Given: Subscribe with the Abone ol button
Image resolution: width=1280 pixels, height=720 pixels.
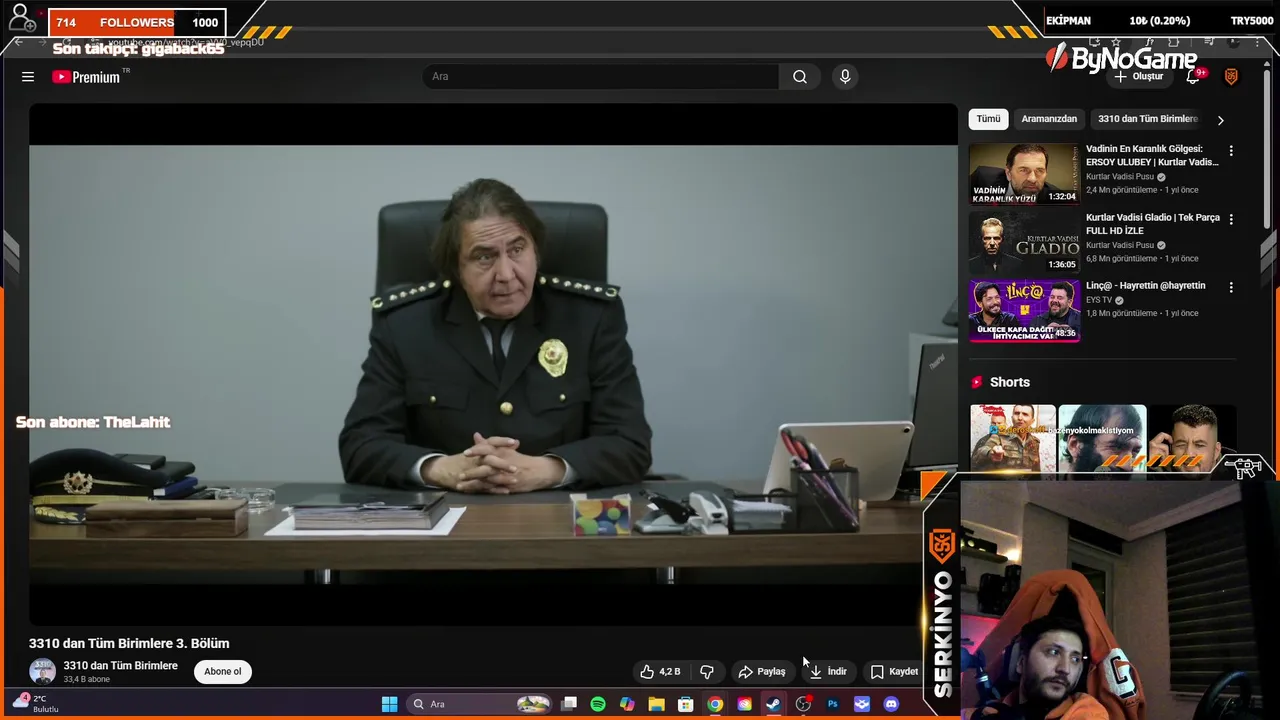Looking at the screenshot, I should 223,672.
